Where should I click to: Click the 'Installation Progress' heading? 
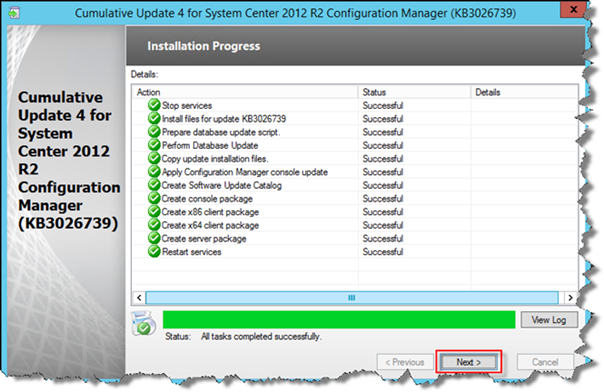(204, 46)
